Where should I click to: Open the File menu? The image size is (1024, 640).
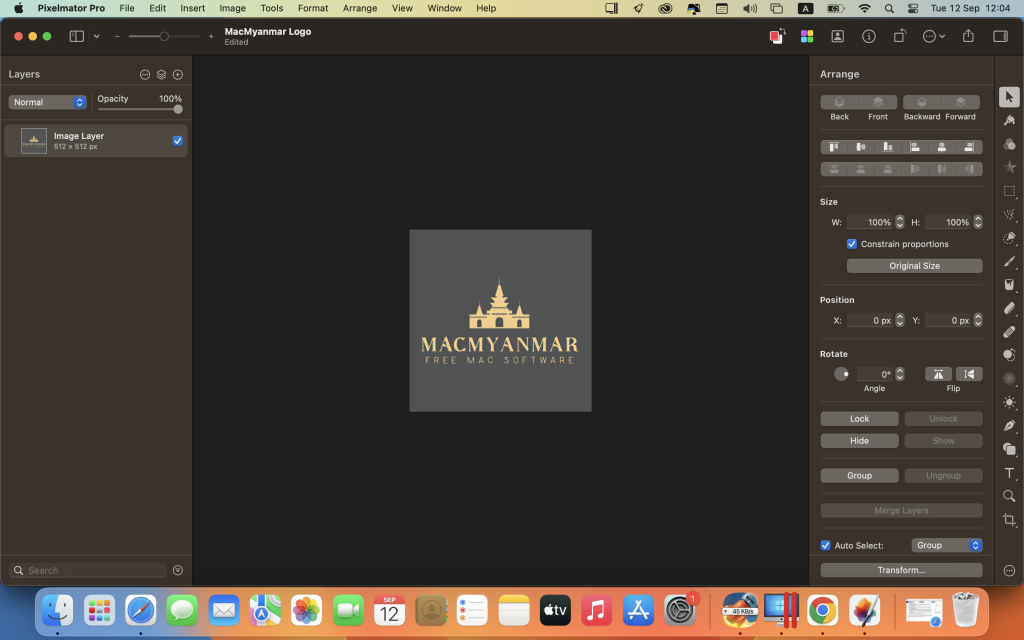(127, 8)
